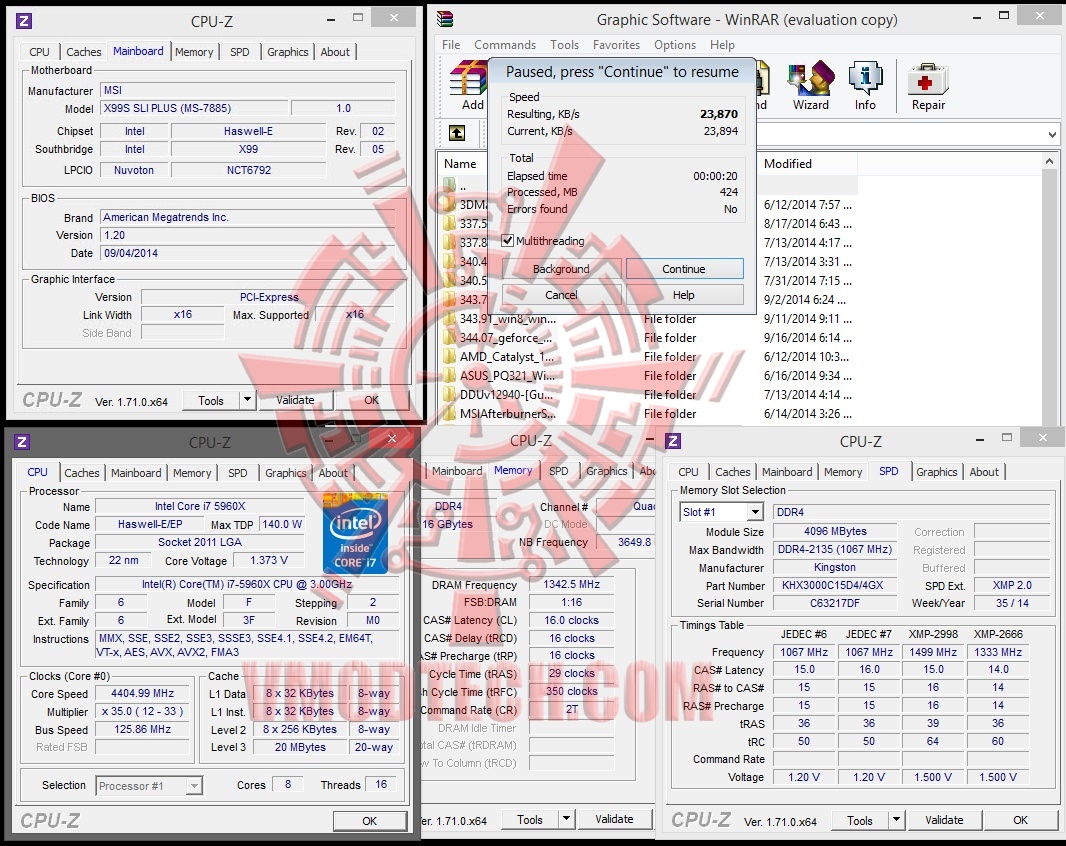
Task: Click Cancel in the benchmark dialog
Action: 561,294
